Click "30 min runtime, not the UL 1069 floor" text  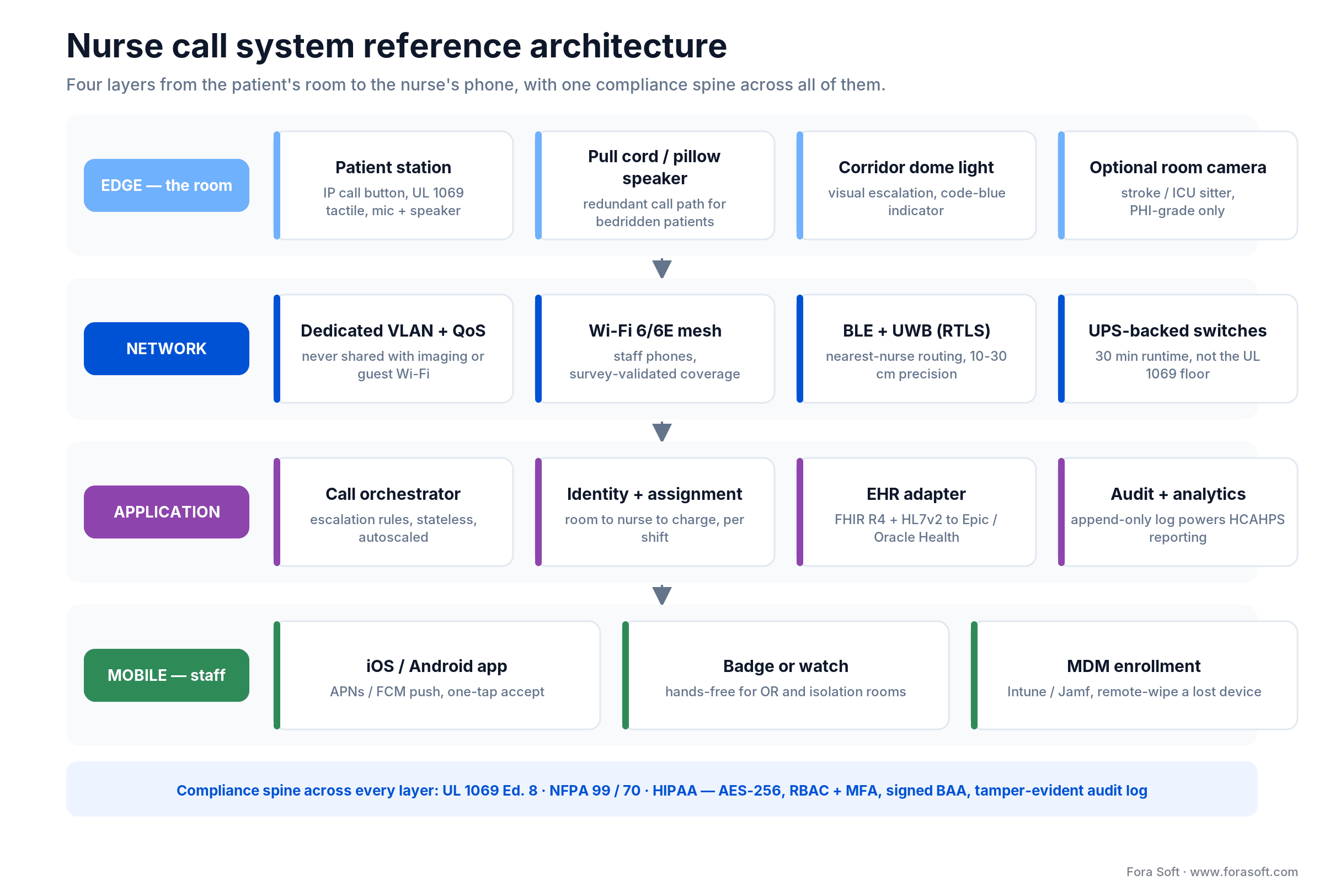(x=1178, y=365)
